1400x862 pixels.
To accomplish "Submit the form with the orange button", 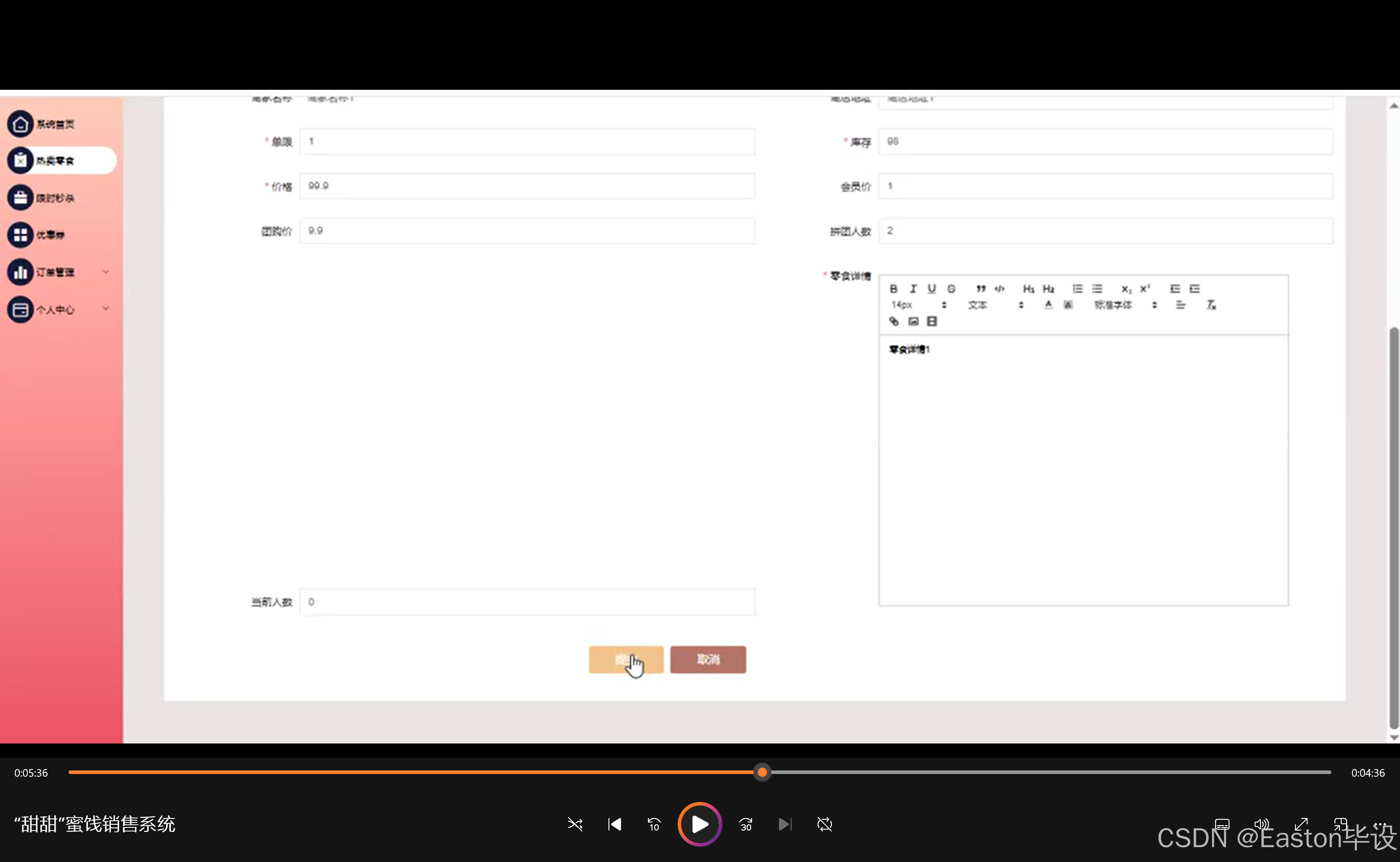I will pos(626,660).
